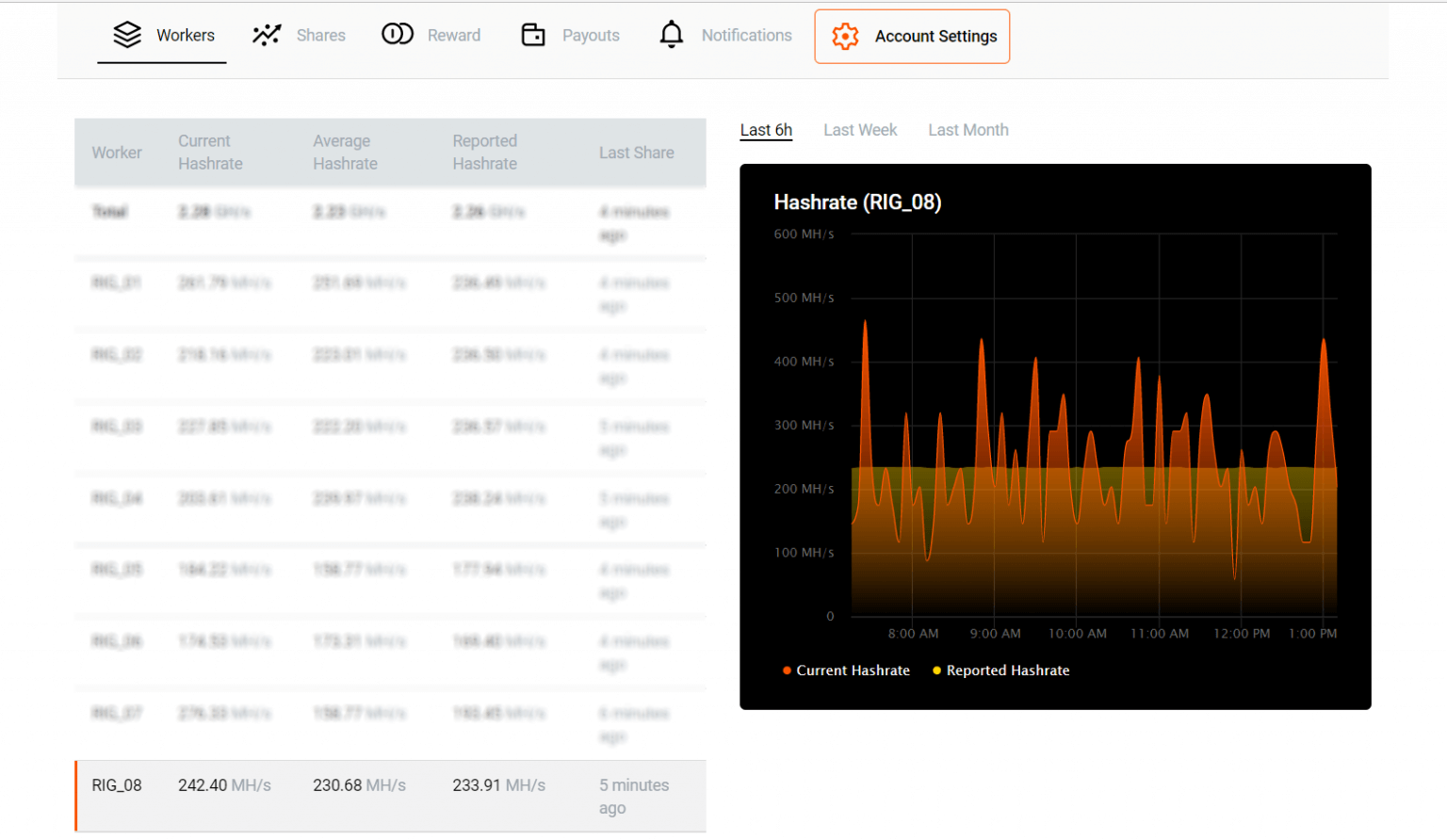Screen dimensions: 1447x840
Task: Click the Shares trend-line icon
Action: 266,34
